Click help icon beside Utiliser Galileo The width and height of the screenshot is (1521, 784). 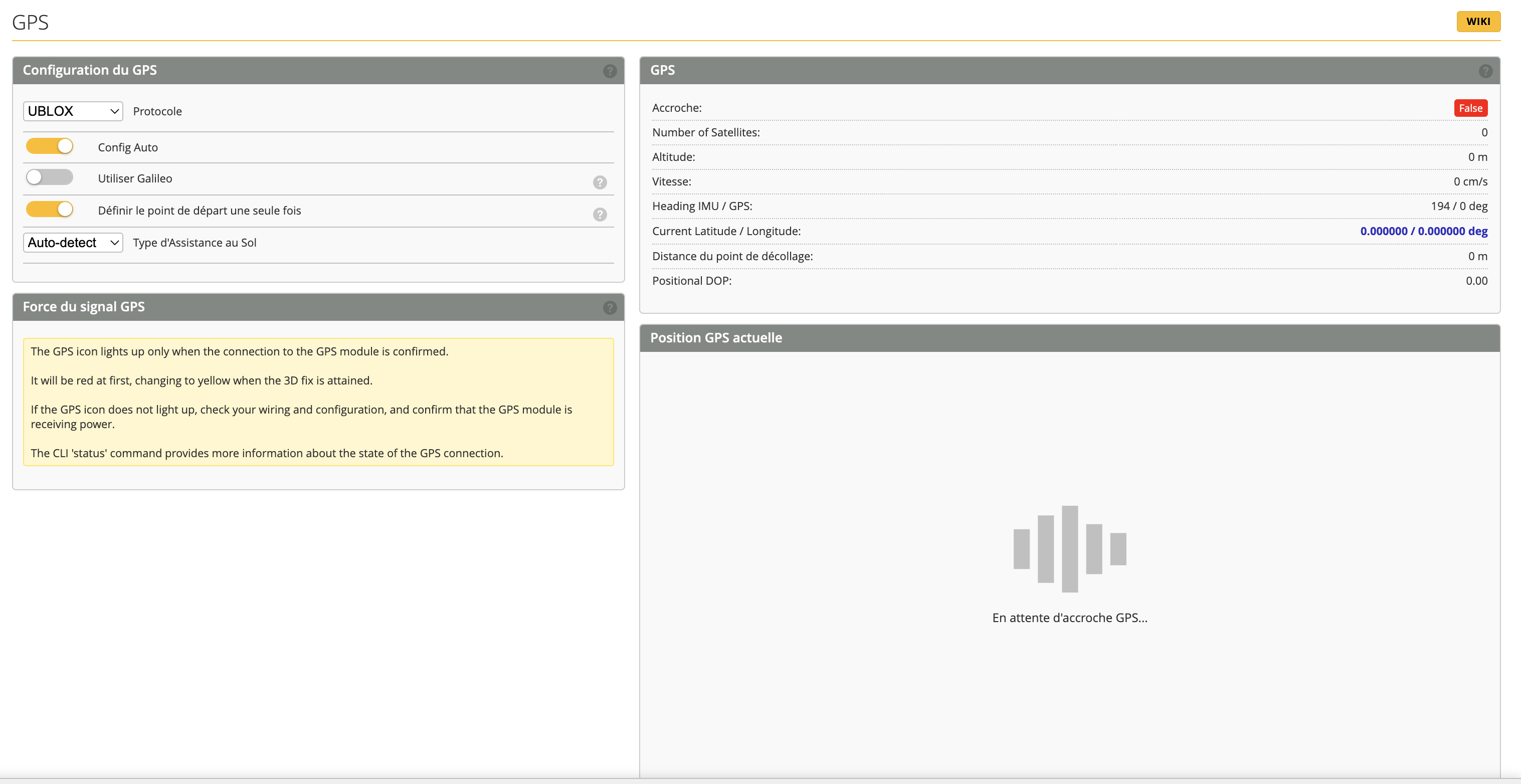point(599,182)
